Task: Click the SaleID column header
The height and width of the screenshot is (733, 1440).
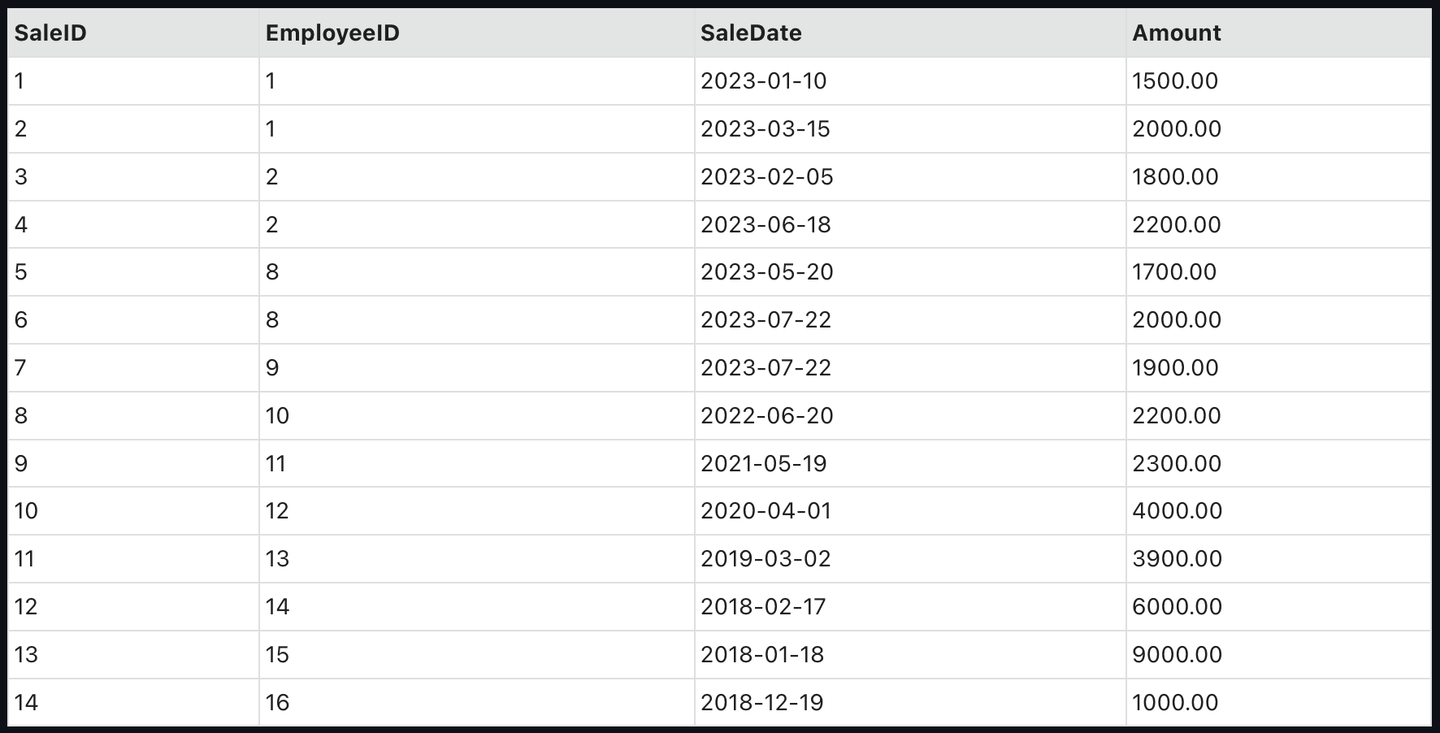Action: click(50, 33)
